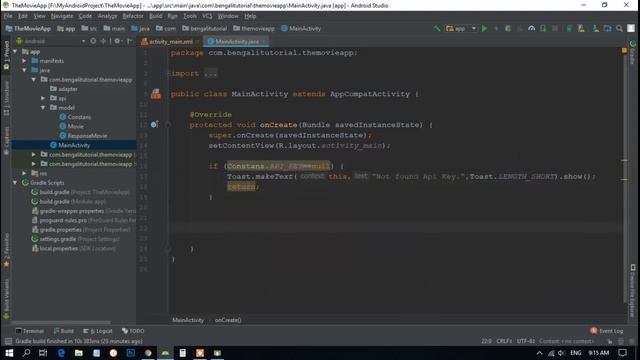Expand the res folder

(x=24, y=173)
